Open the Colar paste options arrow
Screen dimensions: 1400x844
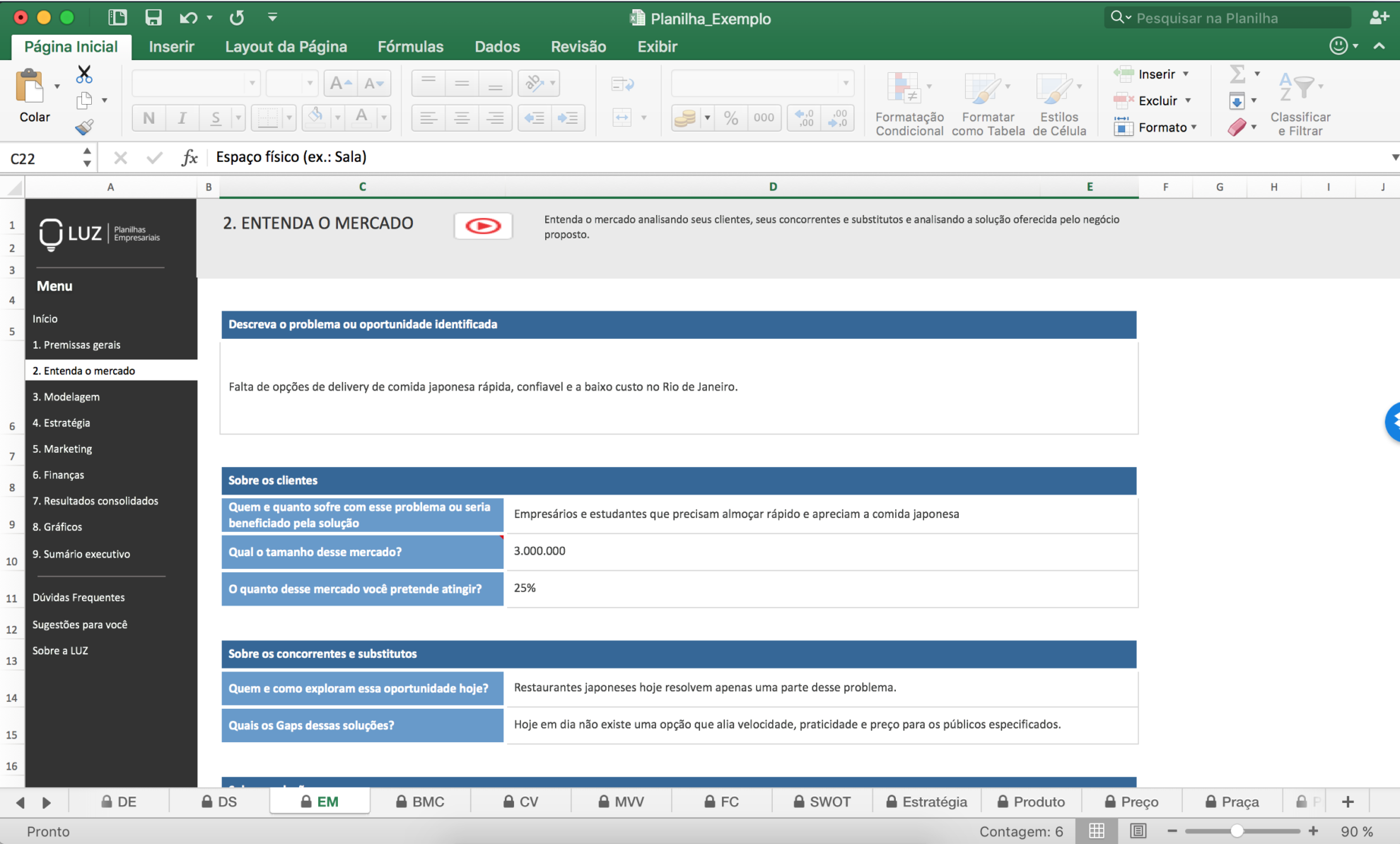point(57,86)
